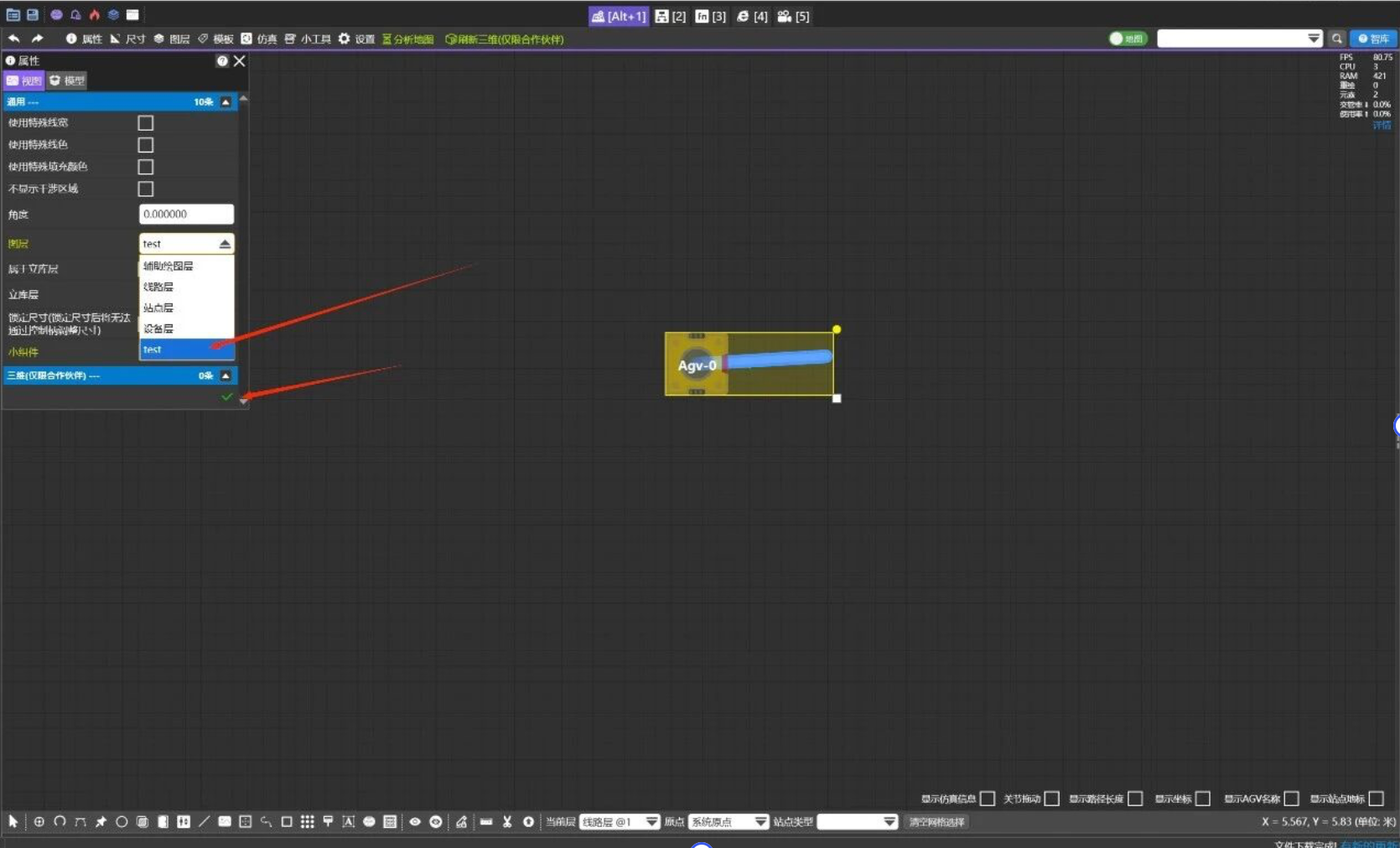This screenshot has height=848, width=1400.
Task: Click the 分析地图 toolbar button
Action: click(408, 39)
